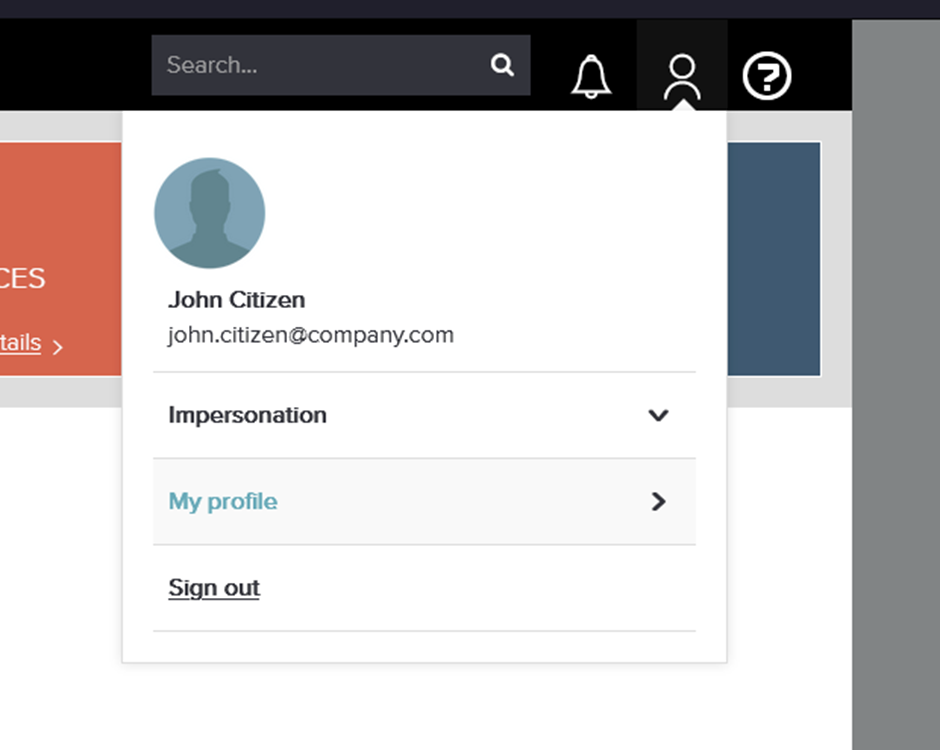Click the john.citizen@company.com email address
The width and height of the screenshot is (940, 750).
(x=311, y=335)
